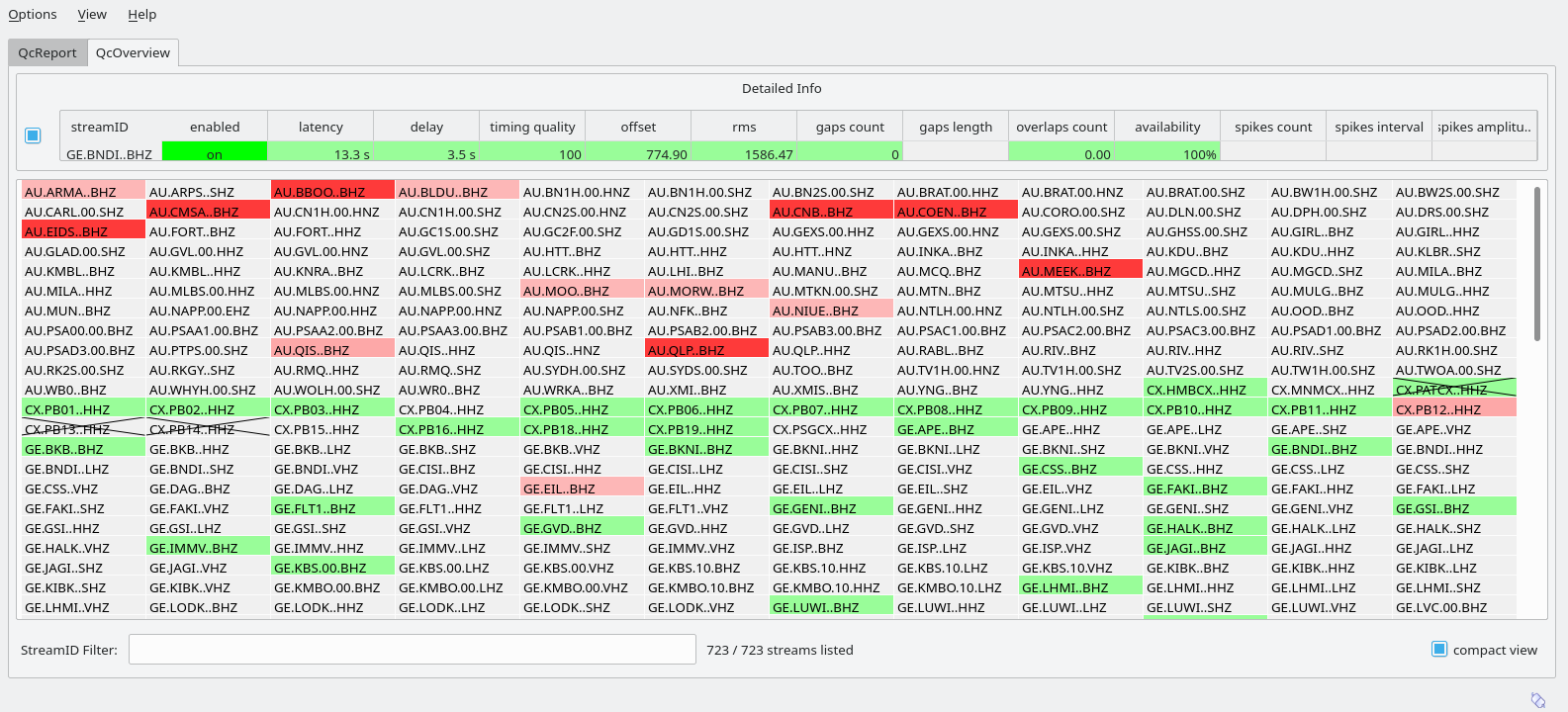Click the timing quality column header
This screenshot has height=712, width=1568.
tap(532, 127)
